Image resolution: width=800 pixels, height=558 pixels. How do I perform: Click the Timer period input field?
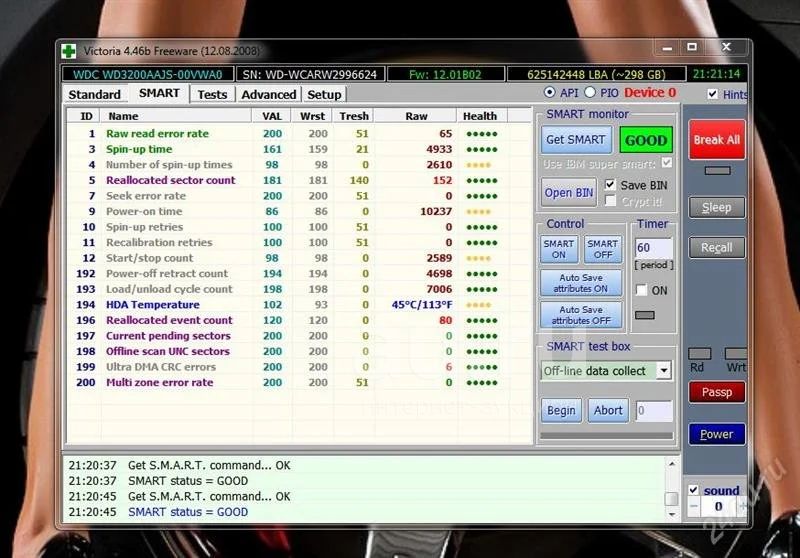coord(654,248)
